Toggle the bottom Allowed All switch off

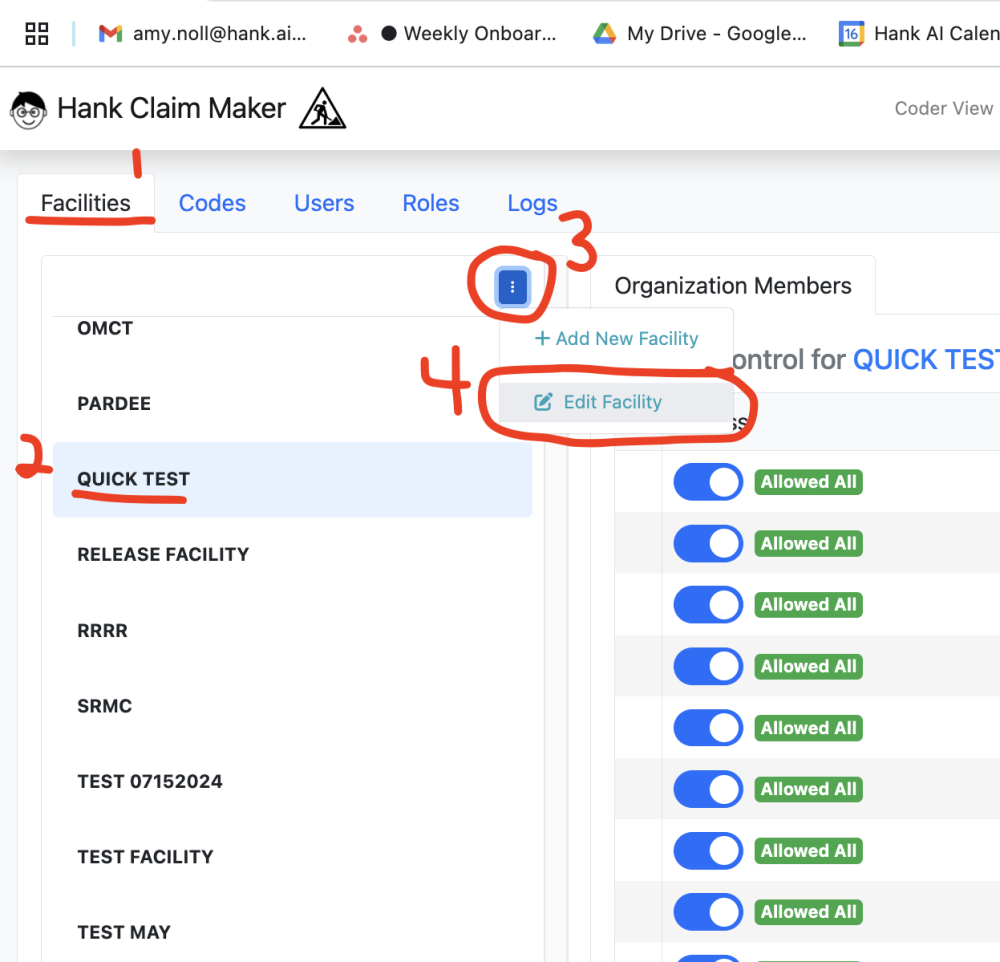coord(707,911)
